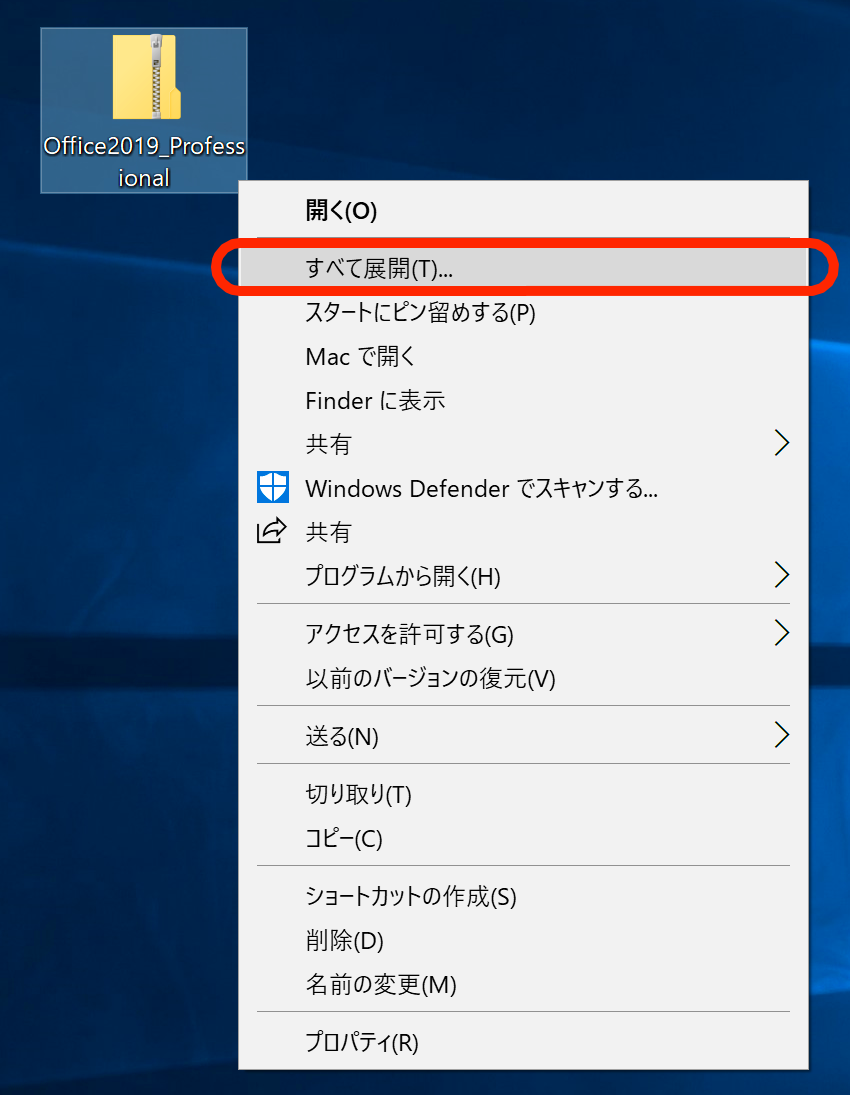Select コピー(C) to copy
The width and height of the screenshot is (850, 1095).
tap(523, 838)
